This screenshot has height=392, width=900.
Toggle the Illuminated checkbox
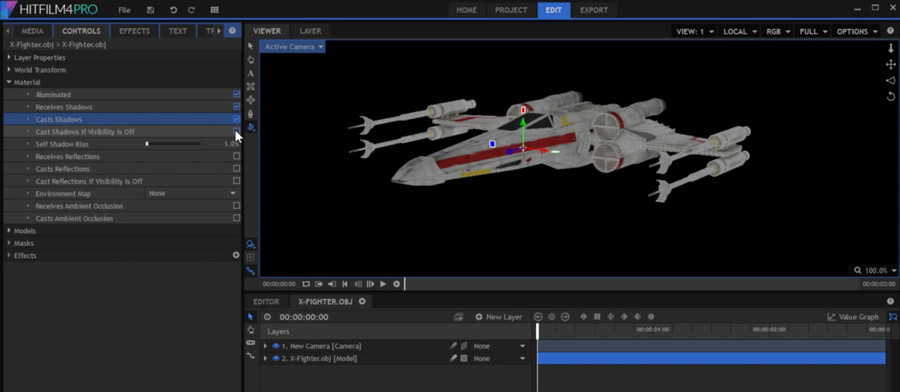(236, 94)
